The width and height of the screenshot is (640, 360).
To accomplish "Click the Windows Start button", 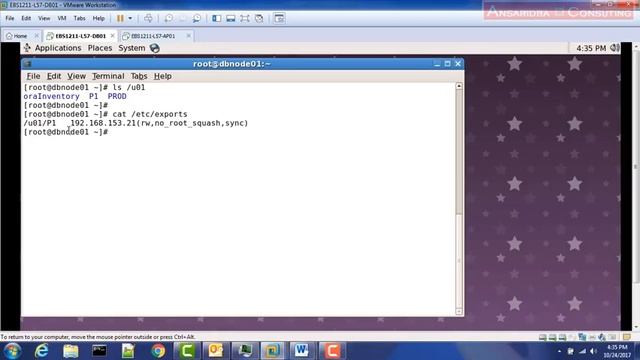I will click(x=12, y=351).
